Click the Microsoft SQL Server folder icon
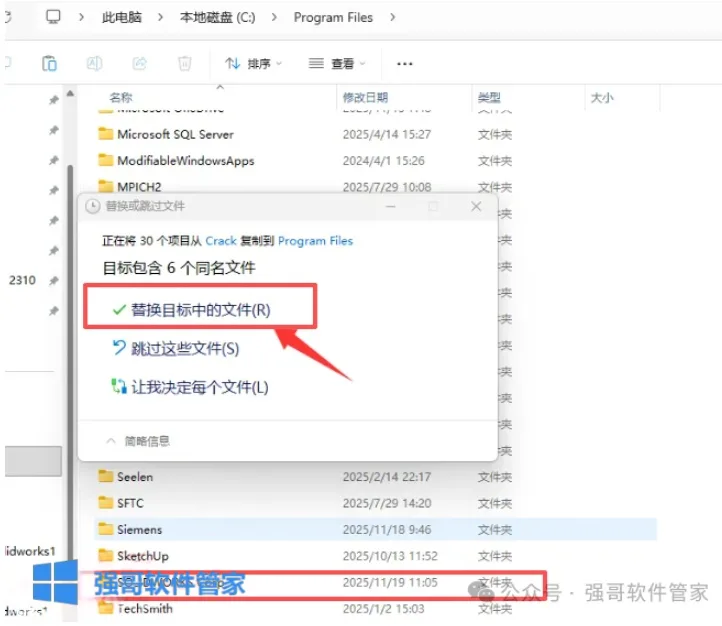 [105, 133]
